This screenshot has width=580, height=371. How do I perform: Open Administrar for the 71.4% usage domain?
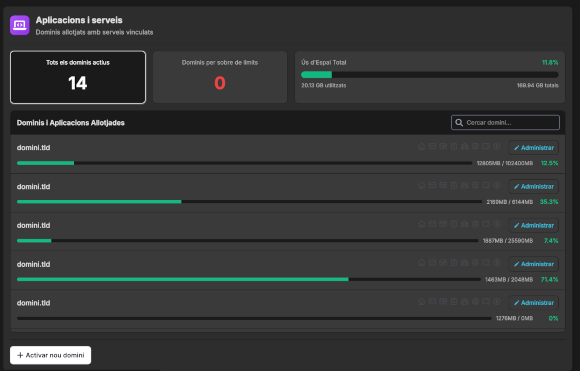coord(533,264)
